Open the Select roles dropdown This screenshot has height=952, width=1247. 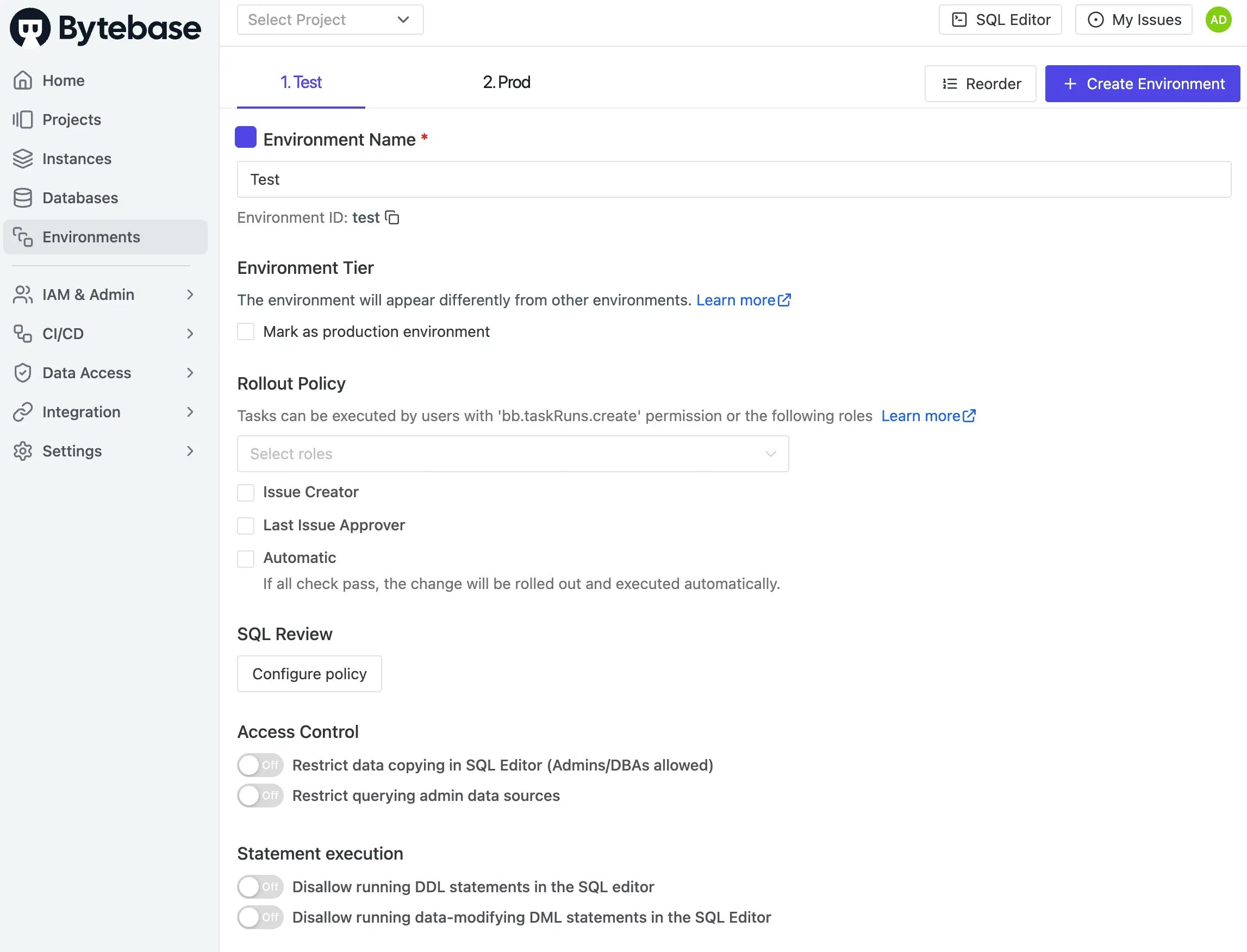tap(513, 454)
